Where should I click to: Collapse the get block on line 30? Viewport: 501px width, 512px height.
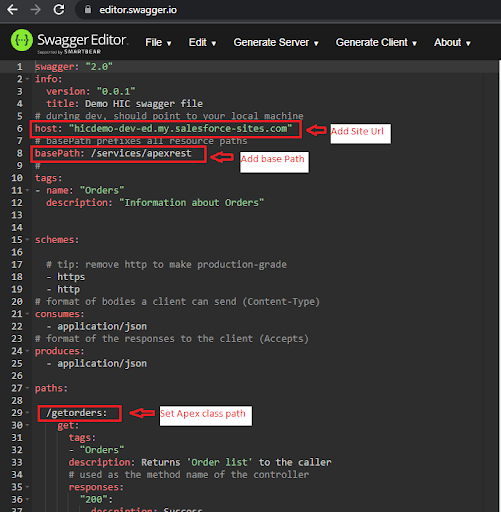[x=27, y=425]
